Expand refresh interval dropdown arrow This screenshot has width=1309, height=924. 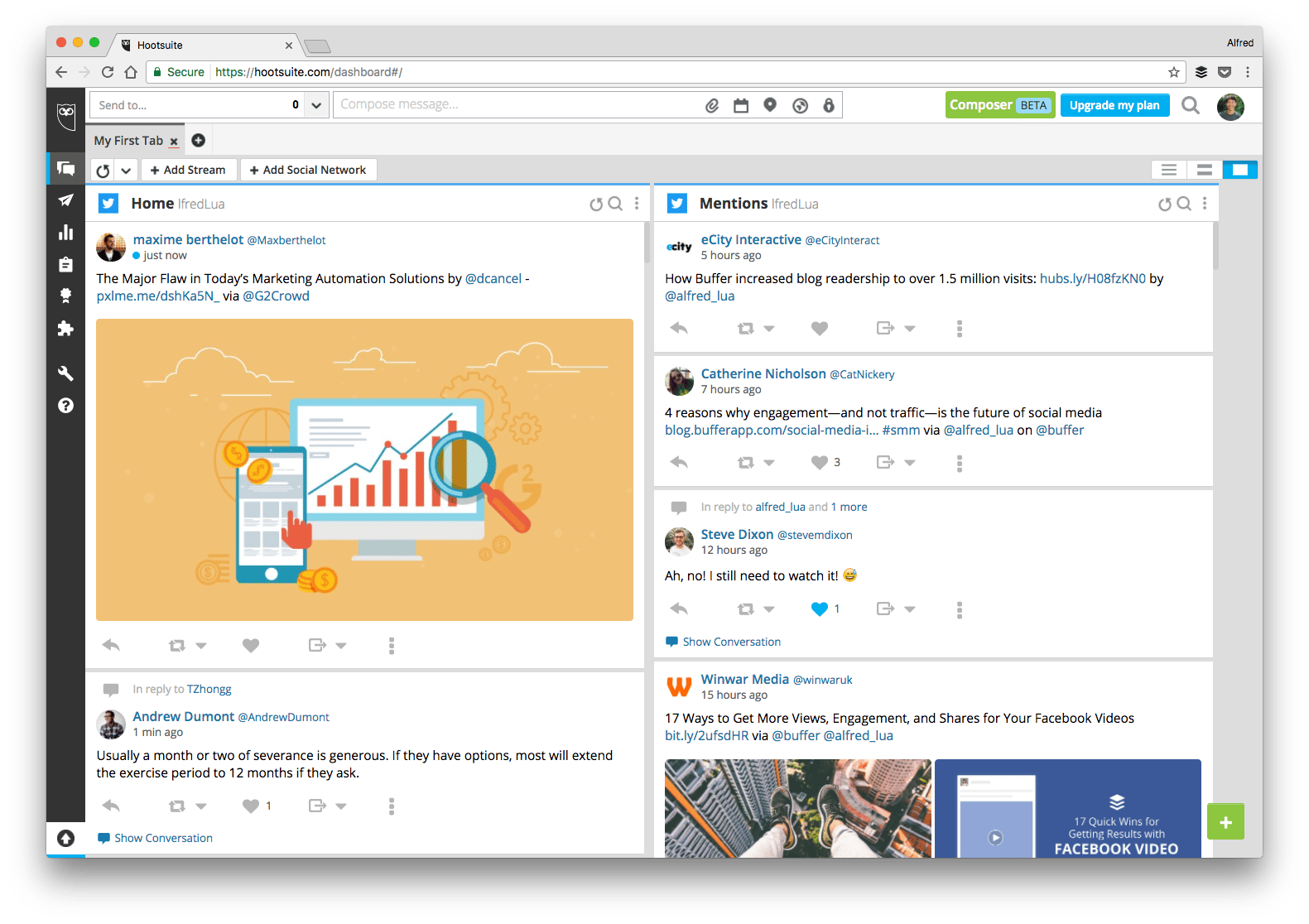click(126, 171)
